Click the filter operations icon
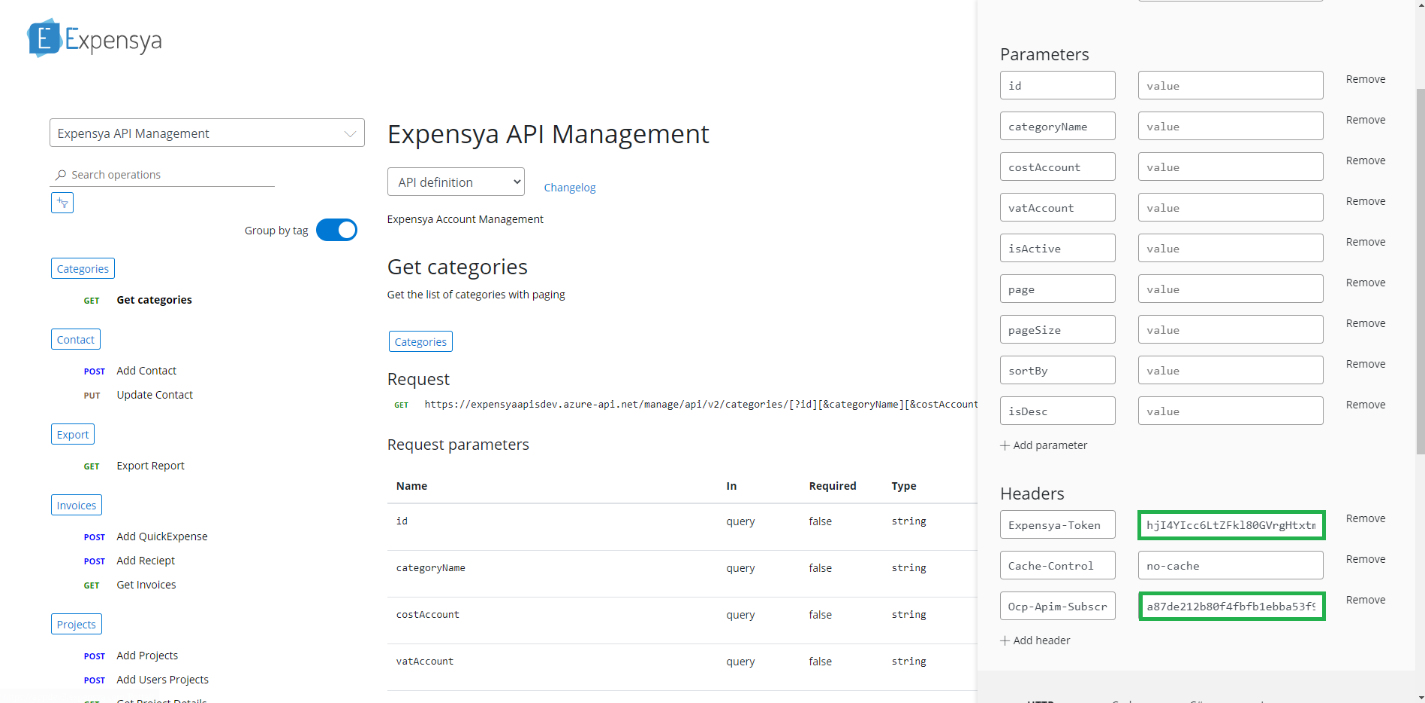The image size is (1425, 703). click(x=62, y=203)
